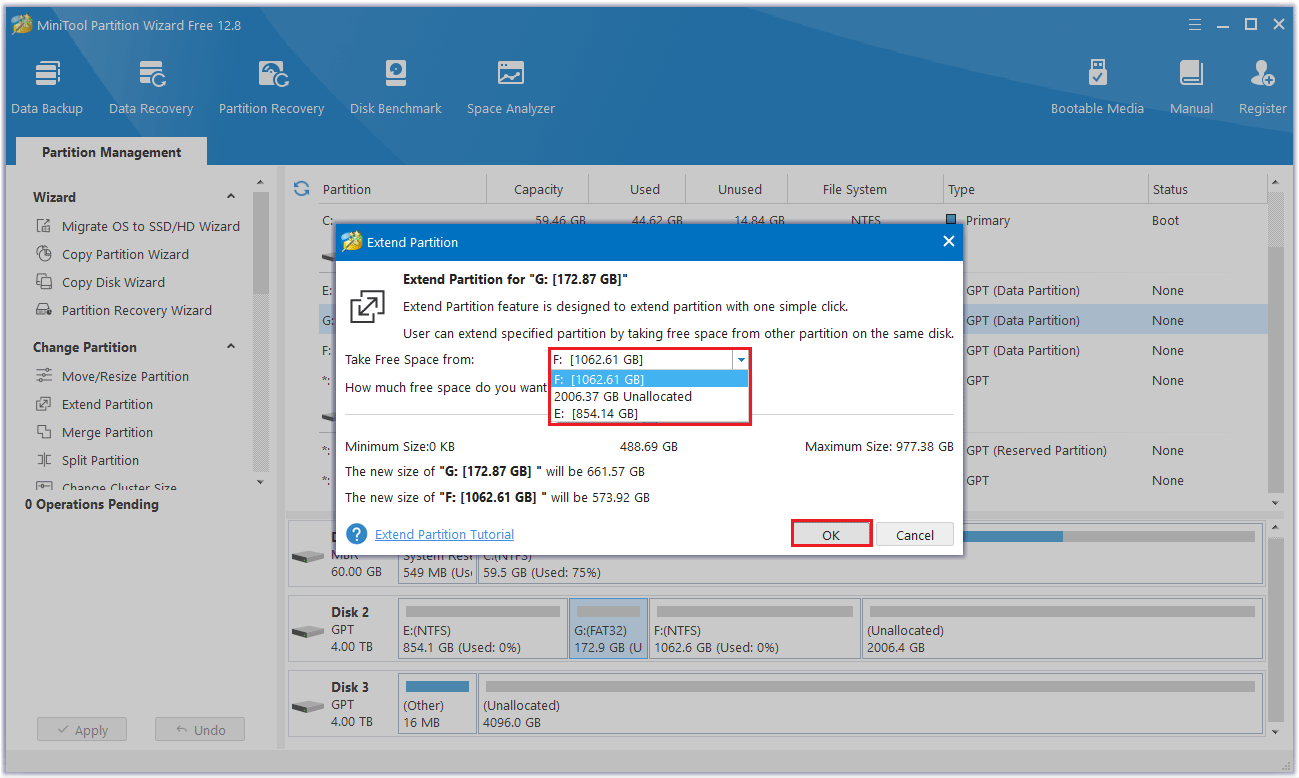The image size is (1299, 778).
Task: Click the left sidebar vertical scrollbar
Action: [x=260, y=332]
